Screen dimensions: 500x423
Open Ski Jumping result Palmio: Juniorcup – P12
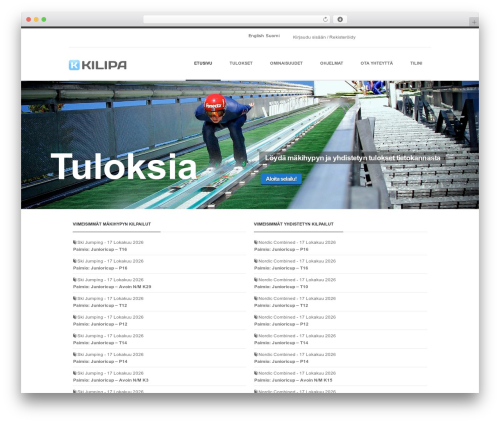[100, 324]
